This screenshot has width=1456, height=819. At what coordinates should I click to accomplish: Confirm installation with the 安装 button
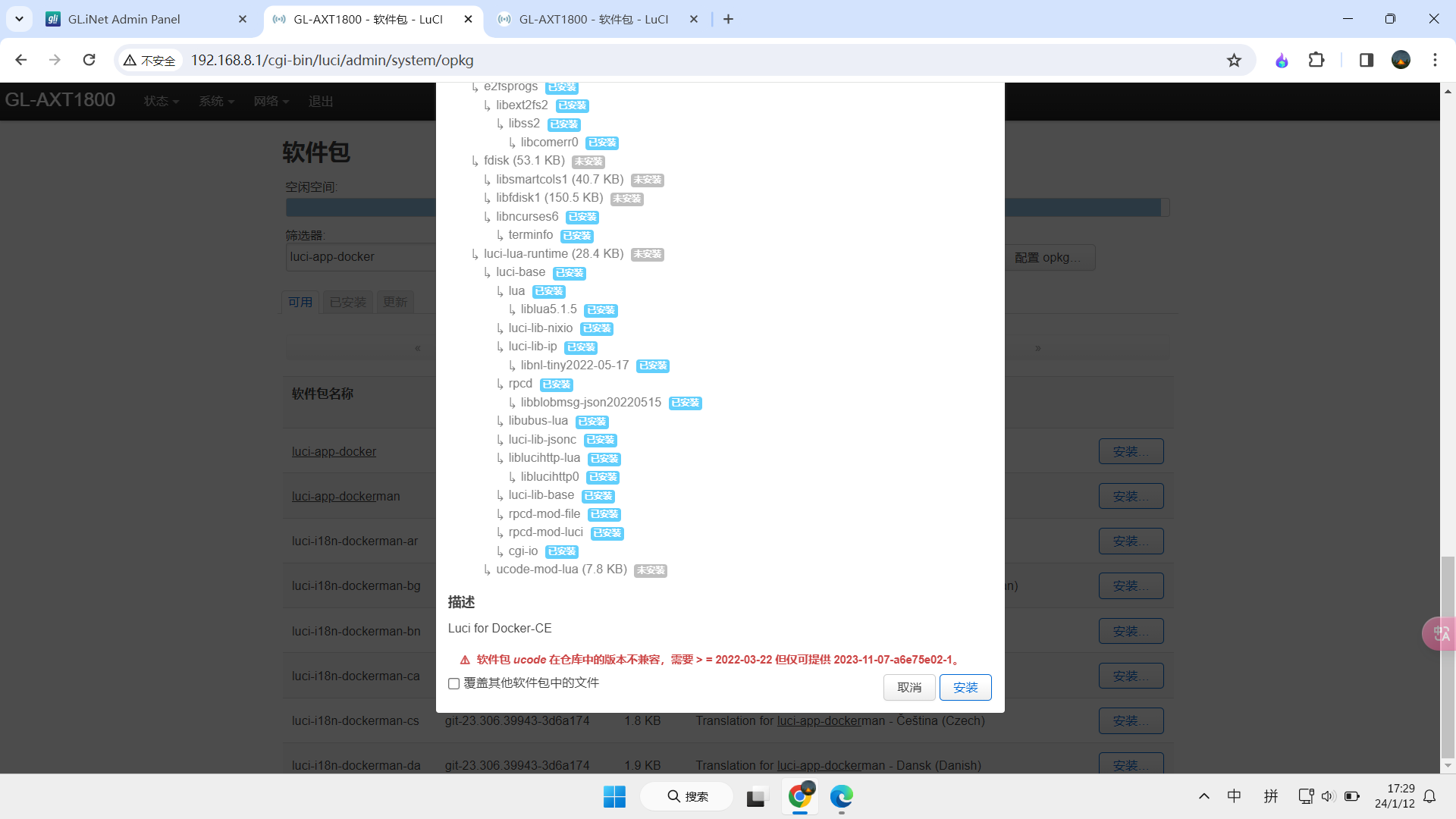coord(965,687)
